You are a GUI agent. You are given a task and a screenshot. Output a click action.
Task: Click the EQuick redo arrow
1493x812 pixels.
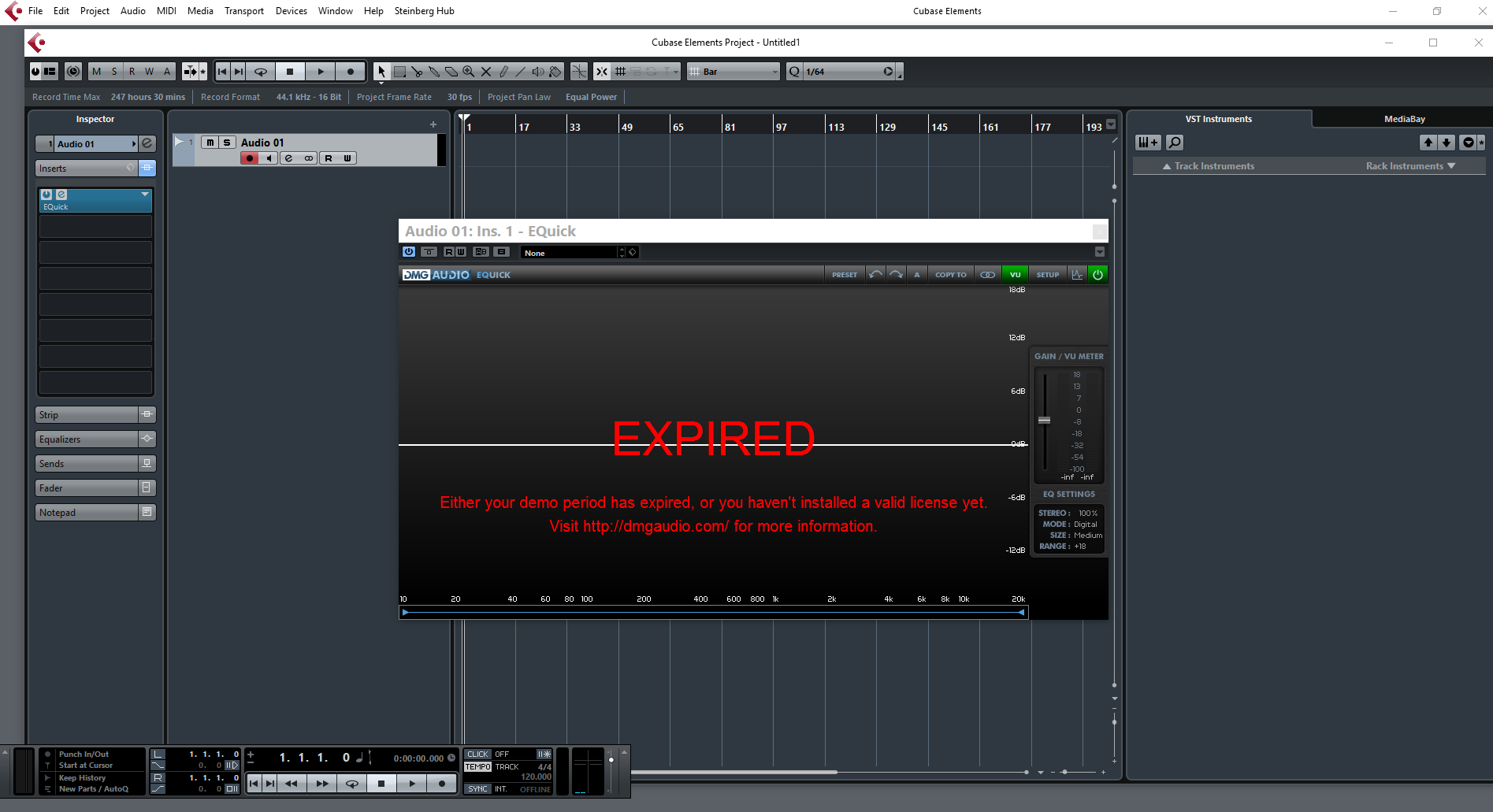[x=896, y=275]
